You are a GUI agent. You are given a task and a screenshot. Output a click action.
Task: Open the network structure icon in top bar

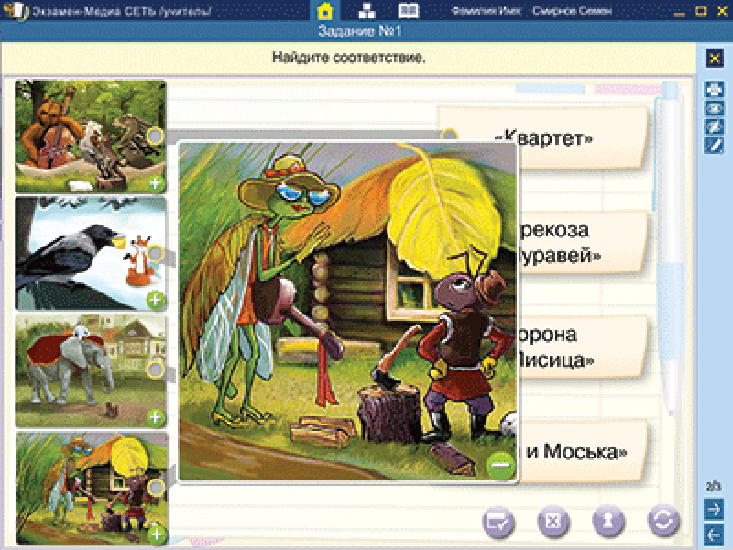366,10
